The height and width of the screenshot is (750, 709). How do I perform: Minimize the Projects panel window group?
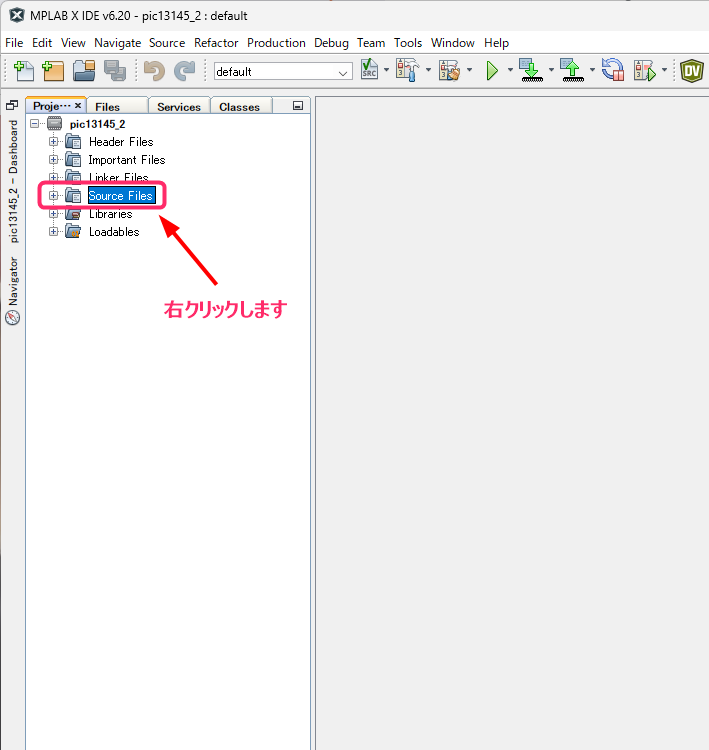(x=297, y=106)
